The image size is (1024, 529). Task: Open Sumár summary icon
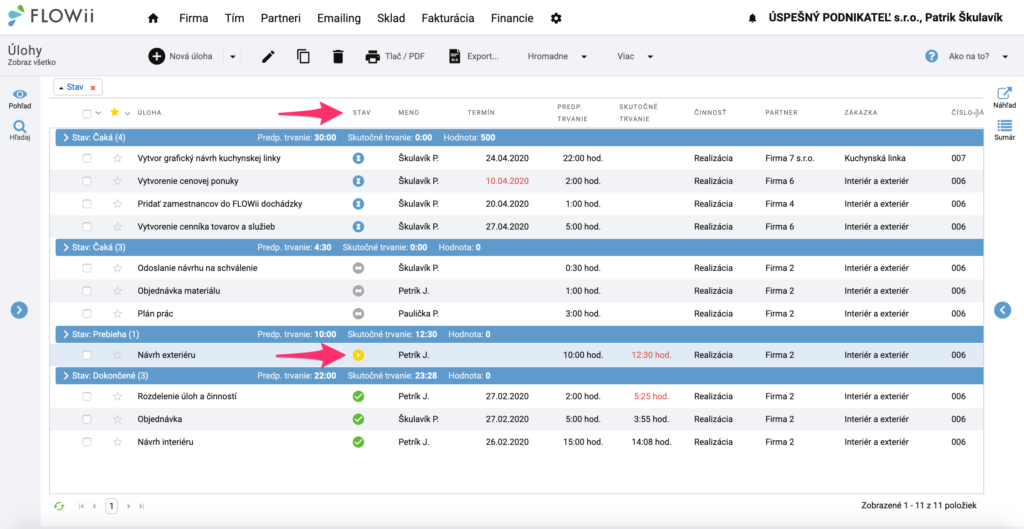1004,129
